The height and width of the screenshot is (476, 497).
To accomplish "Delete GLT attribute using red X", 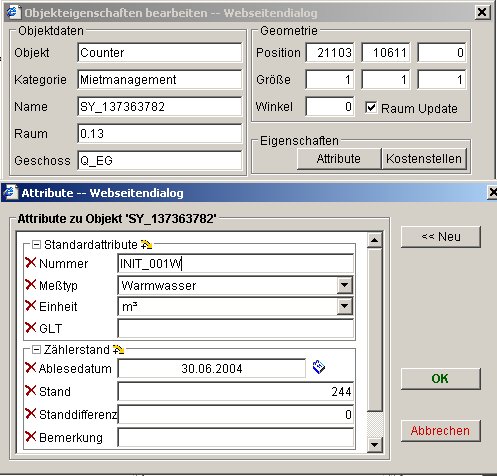I will (30, 328).
